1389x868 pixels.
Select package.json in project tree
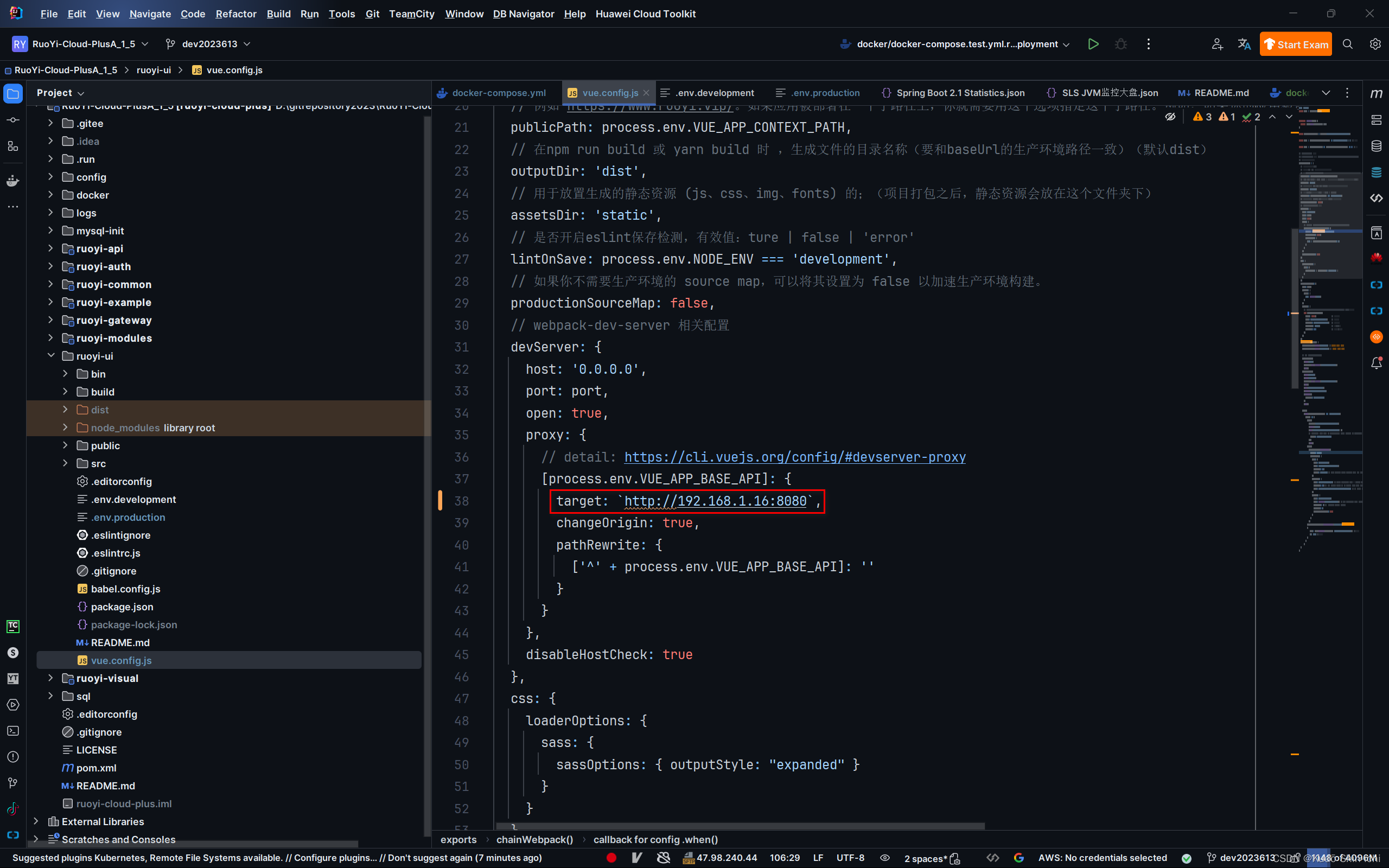122,607
